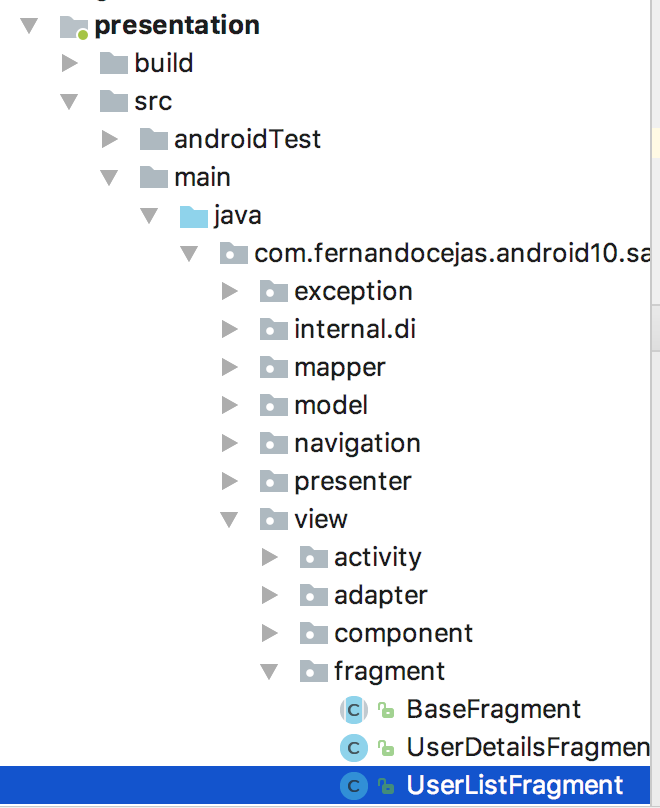Viewport: 660px width, 808px height.
Task: Click the internal.di package folder icon
Action: pyautogui.click(x=273, y=329)
